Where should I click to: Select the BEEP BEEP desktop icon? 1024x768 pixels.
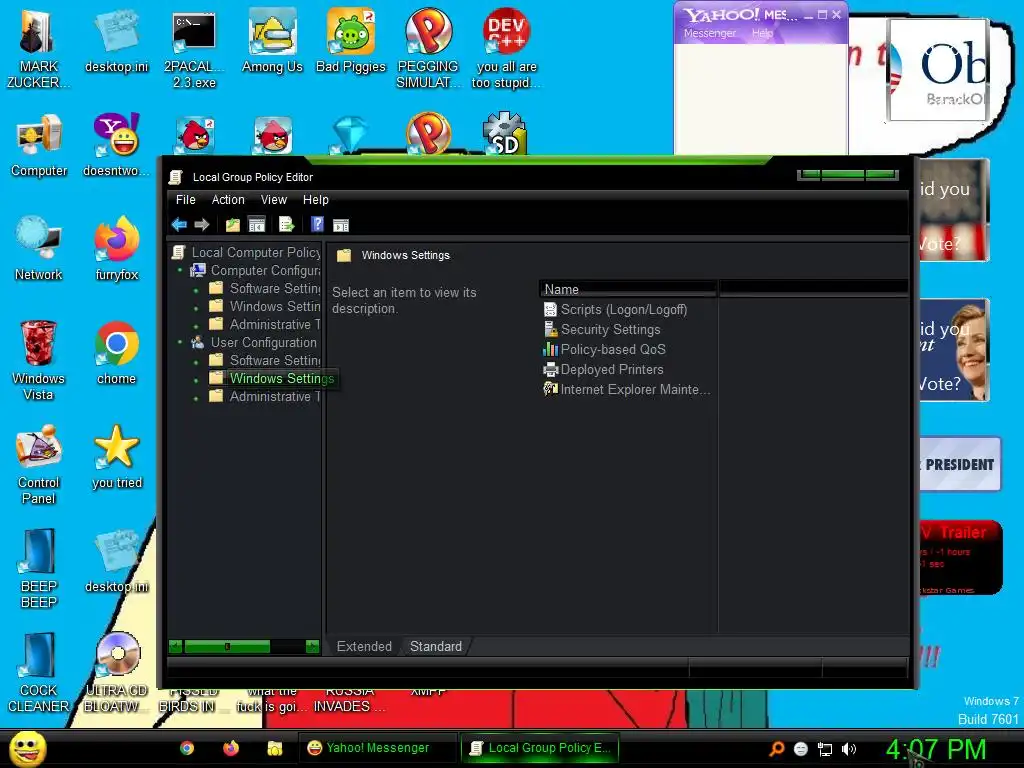click(39, 568)
